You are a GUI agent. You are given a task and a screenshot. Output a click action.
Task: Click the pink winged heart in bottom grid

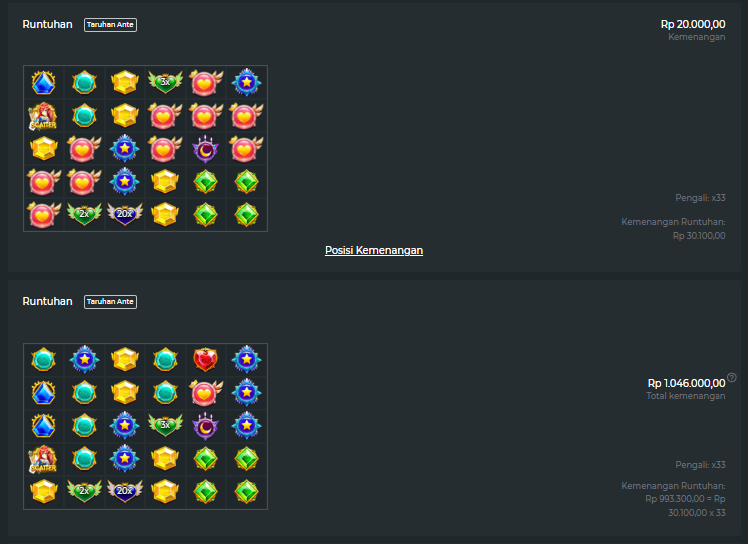pyautogui.click(x=206, y=393)
